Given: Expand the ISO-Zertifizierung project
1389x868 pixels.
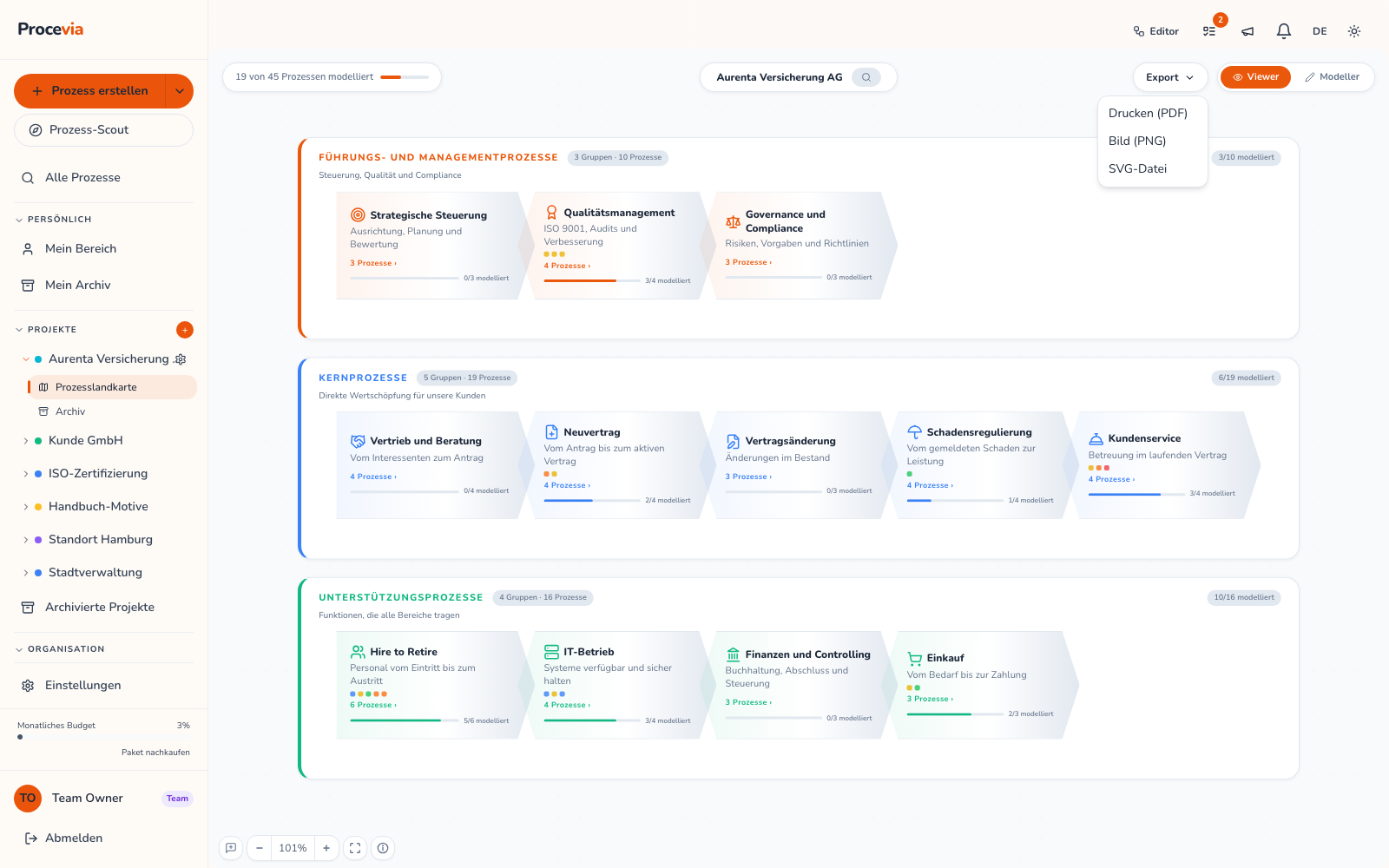Looking at the screenshot, I should [x=26, y=474].
